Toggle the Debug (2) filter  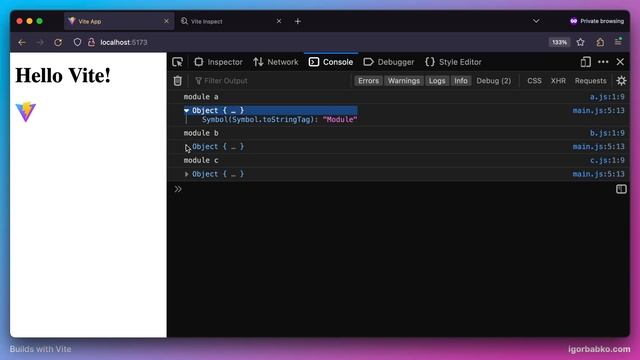pyautogui.click(x=493, y=81)
